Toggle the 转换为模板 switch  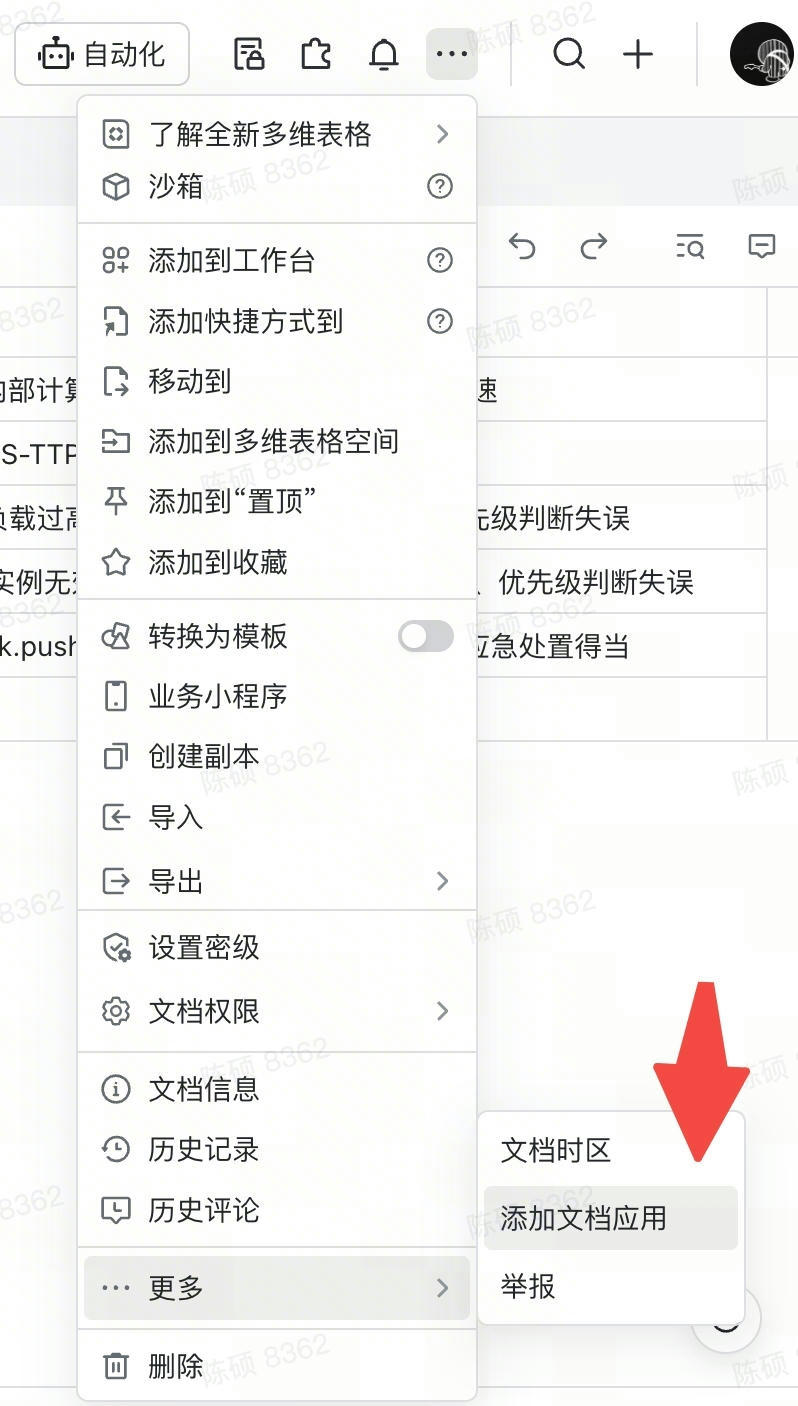tap(426, 636)
